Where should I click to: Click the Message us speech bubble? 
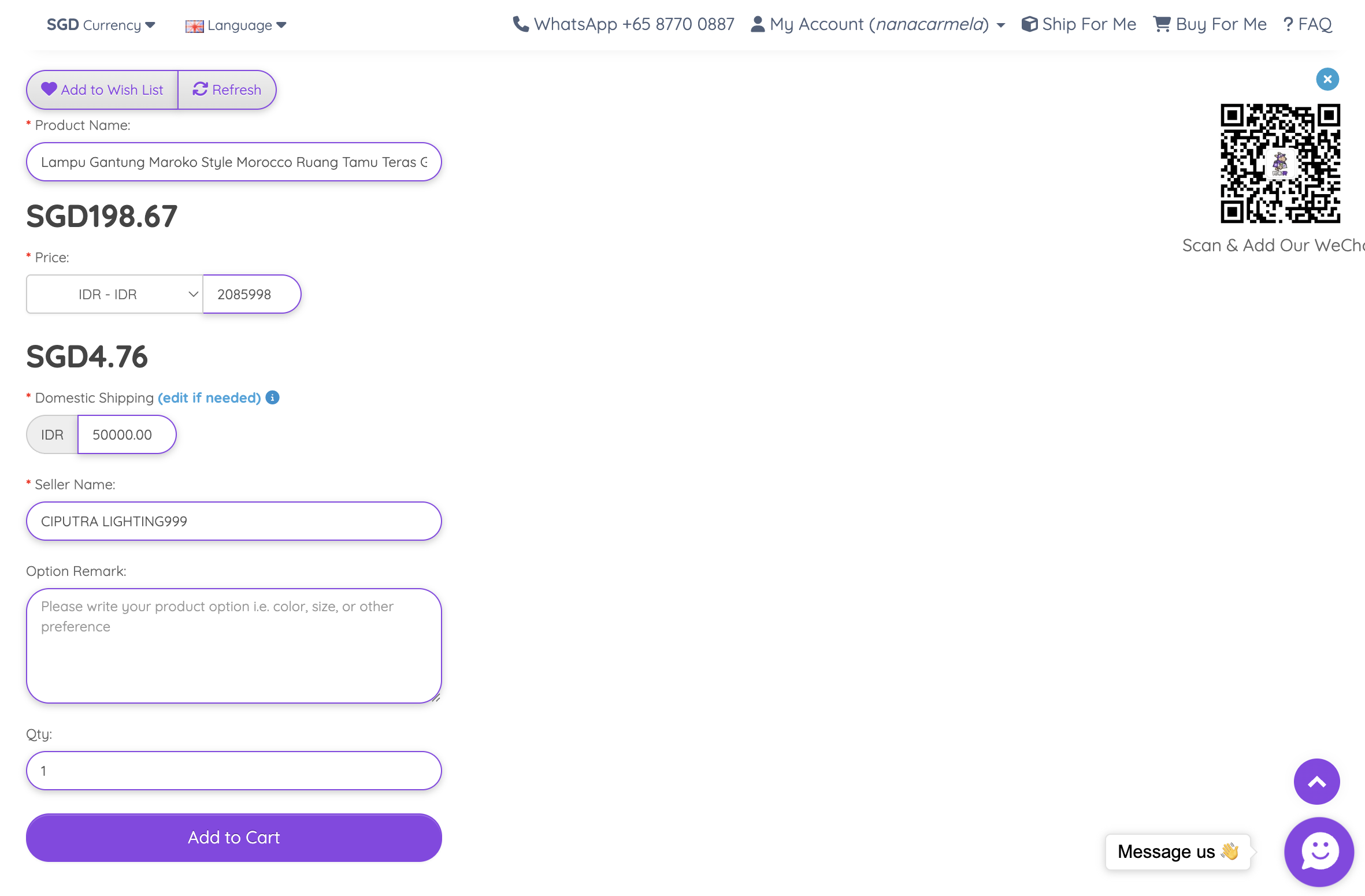(1177, 852)
